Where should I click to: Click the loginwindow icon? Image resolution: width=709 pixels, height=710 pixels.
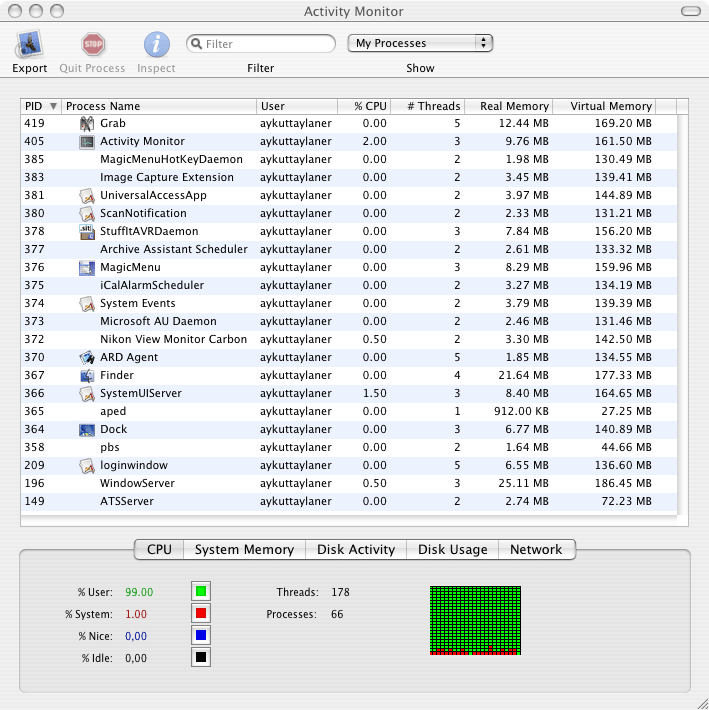(x=86, y=465)
